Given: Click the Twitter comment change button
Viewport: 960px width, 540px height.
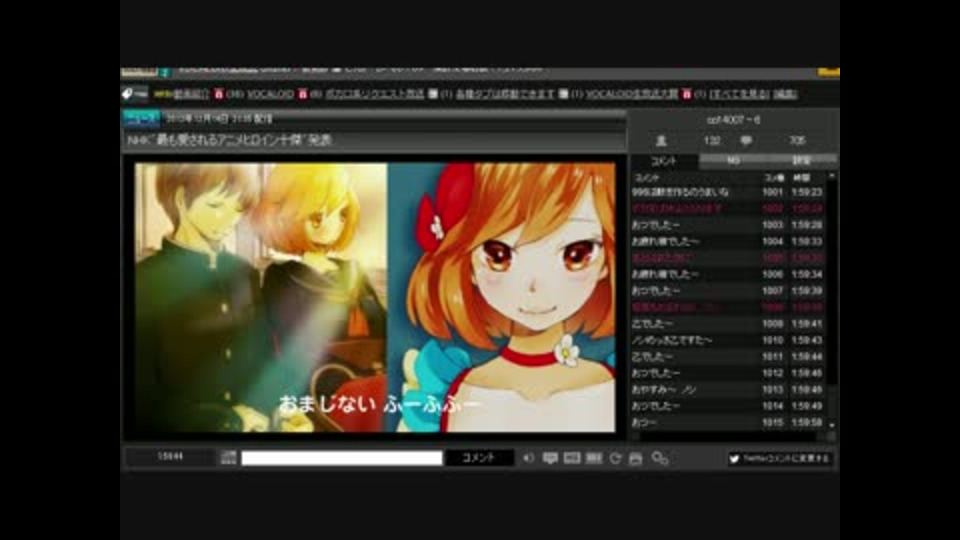Looking at the screenshot, I should coord(780,459).
